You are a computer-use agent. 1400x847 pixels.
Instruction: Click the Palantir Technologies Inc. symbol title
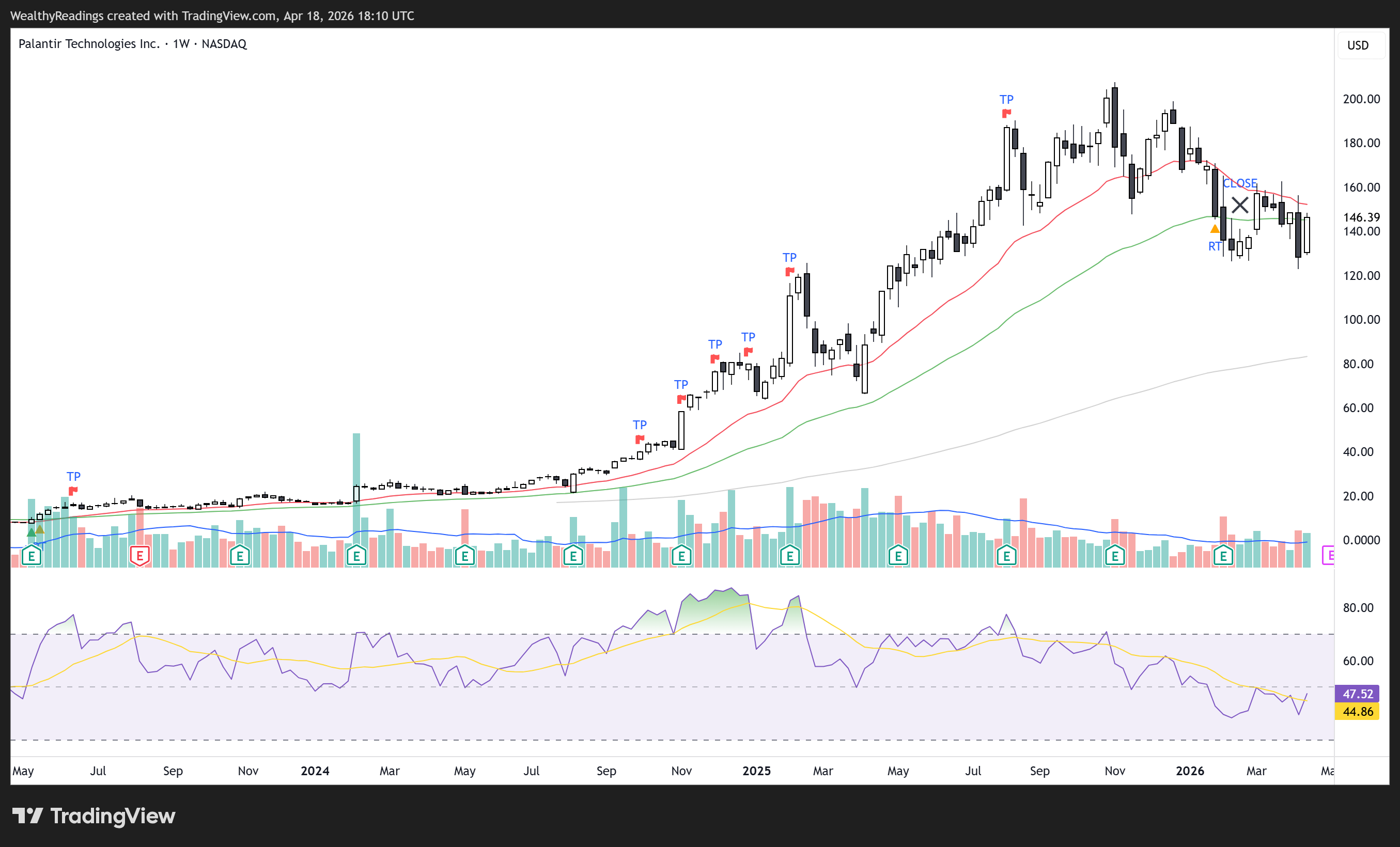point(89,44)
